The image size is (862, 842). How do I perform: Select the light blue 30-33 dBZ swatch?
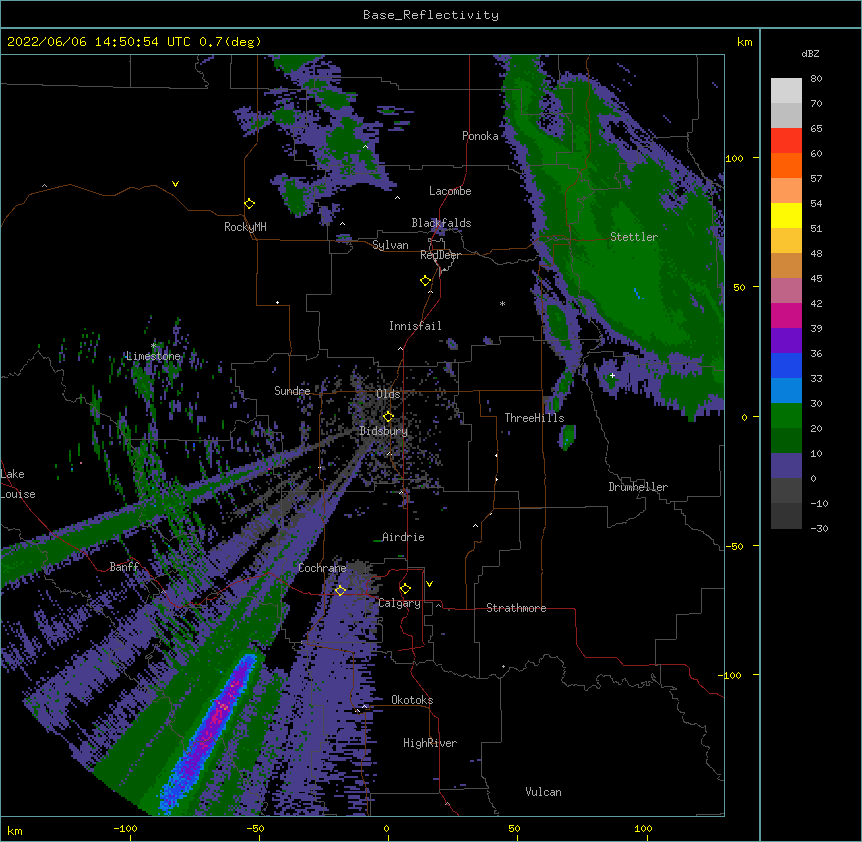[786, 391]
